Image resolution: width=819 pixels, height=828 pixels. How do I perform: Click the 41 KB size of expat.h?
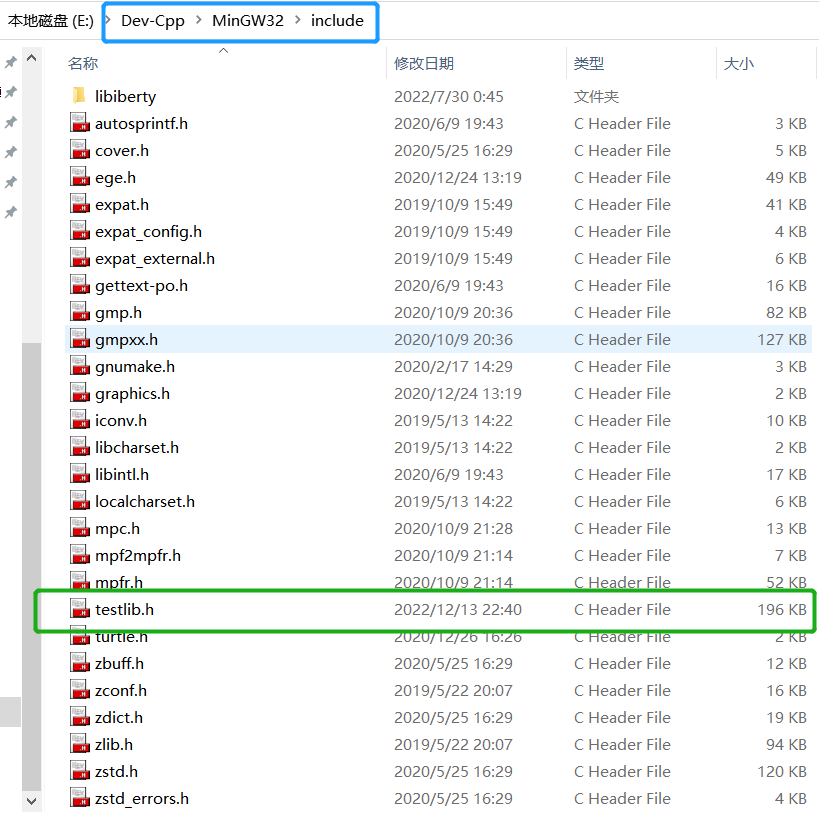click(x=786, y=204)
